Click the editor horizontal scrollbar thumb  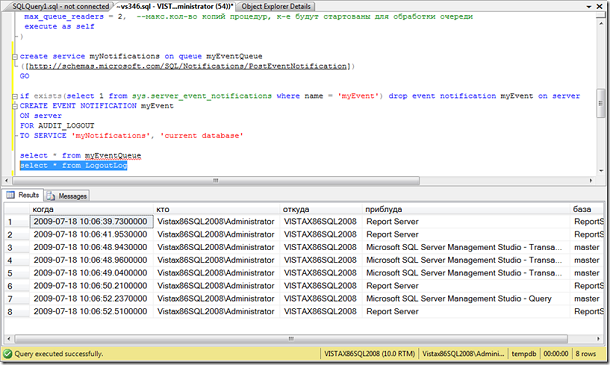(x=216, y=181)
